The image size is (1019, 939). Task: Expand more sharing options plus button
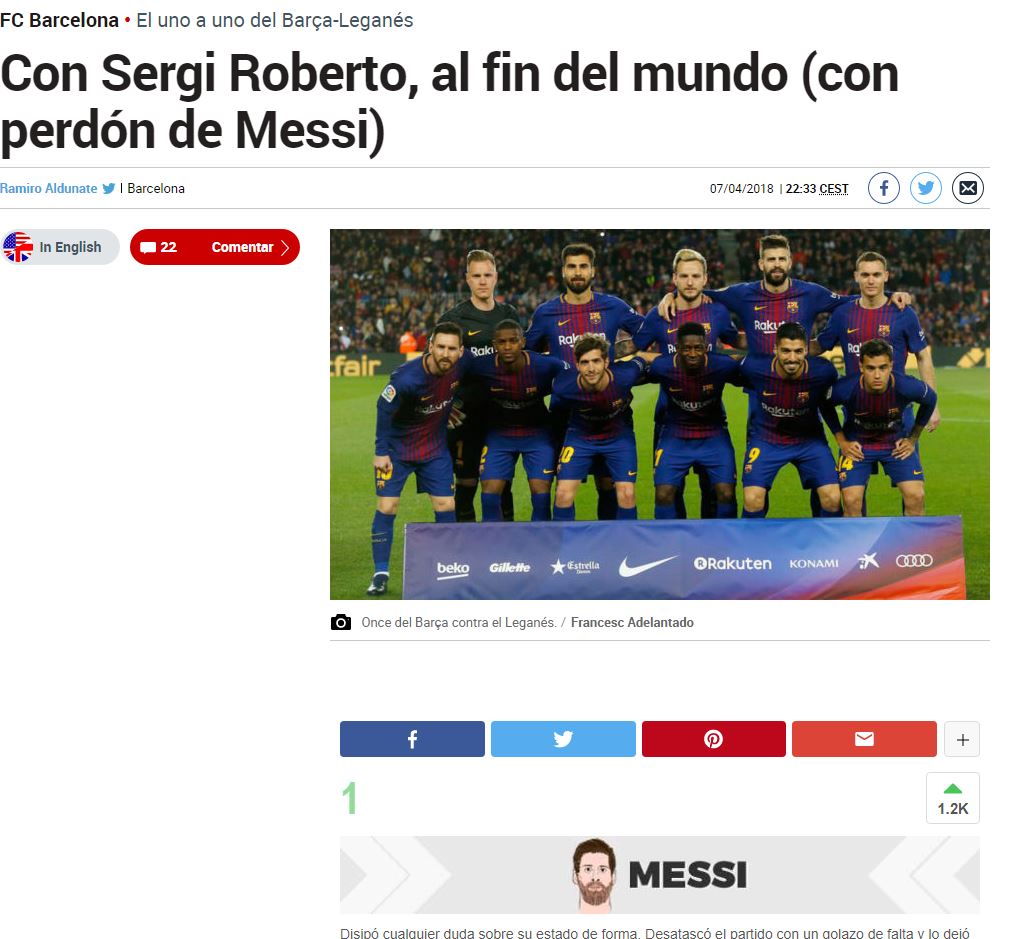coord(962,739)
